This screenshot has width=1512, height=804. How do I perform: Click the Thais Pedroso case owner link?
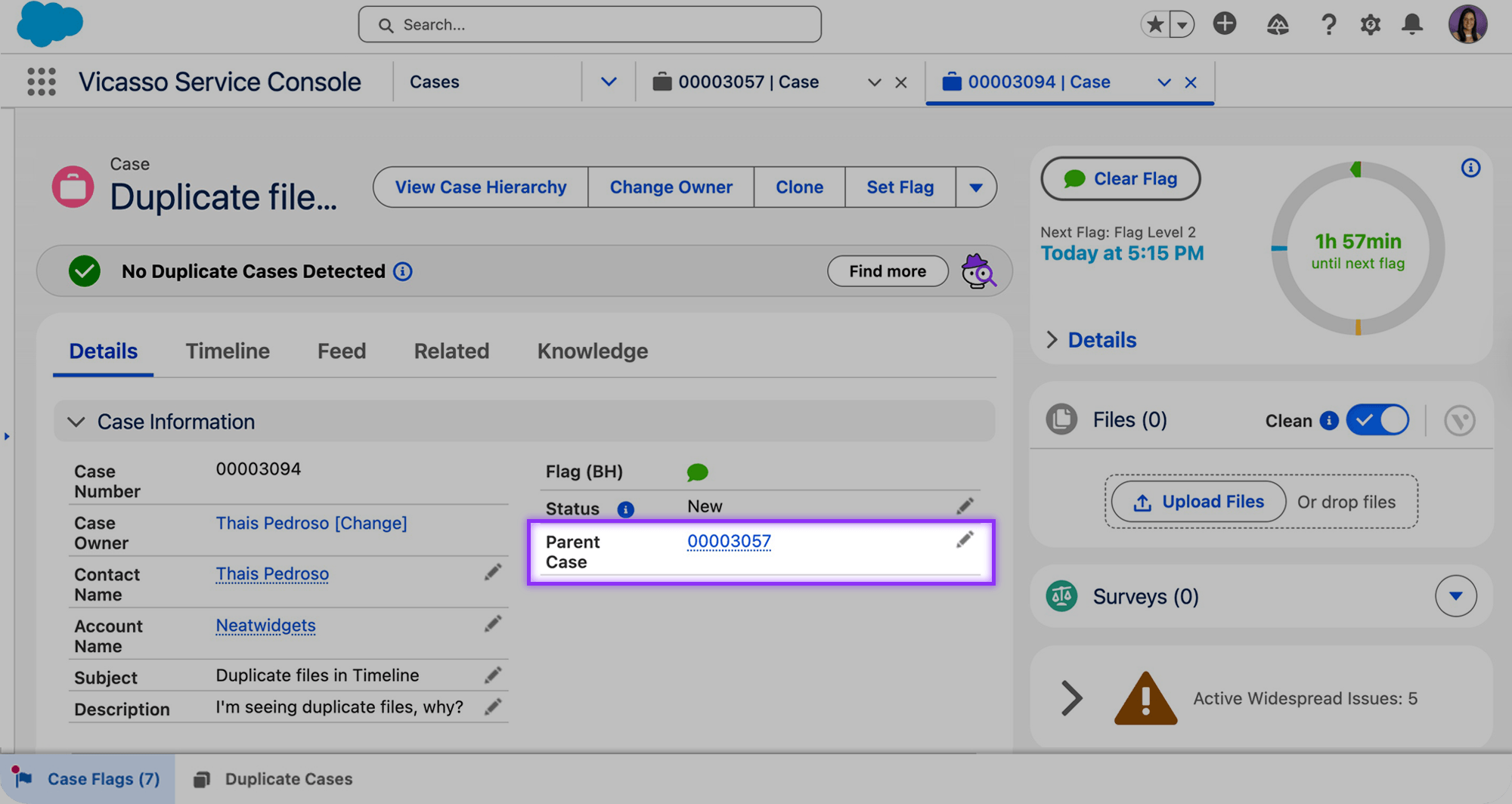pos(272,523)
